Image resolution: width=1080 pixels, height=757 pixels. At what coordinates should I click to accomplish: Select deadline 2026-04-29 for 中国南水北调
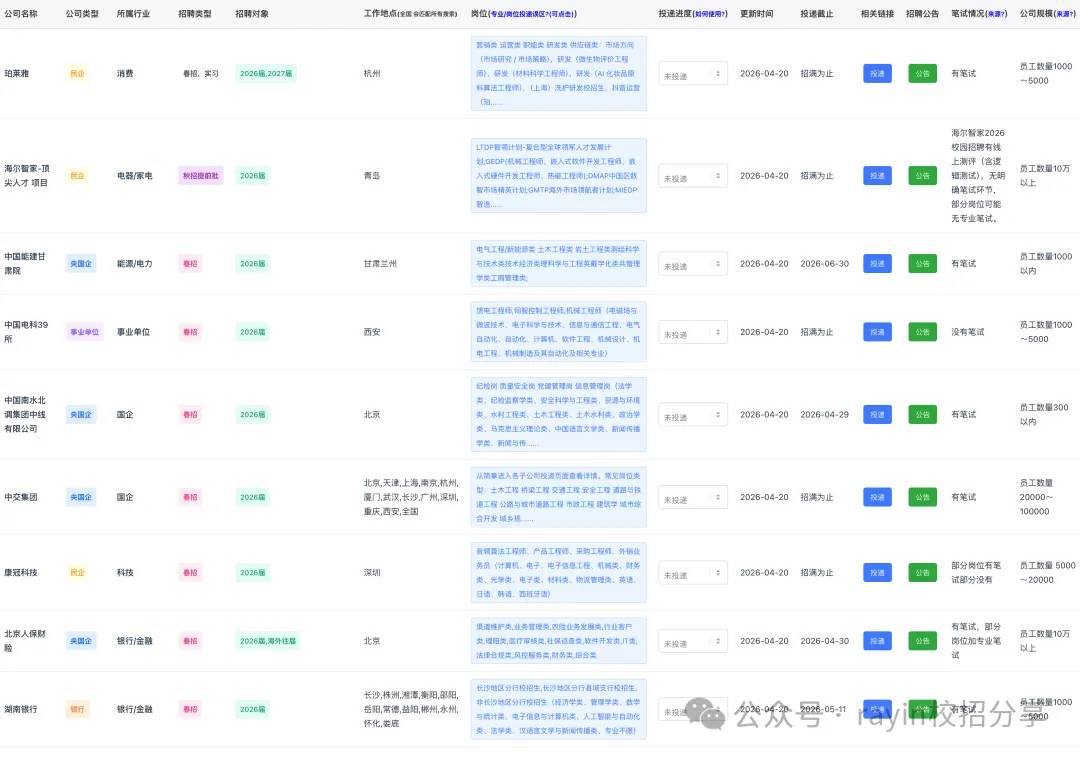point(824,415)
